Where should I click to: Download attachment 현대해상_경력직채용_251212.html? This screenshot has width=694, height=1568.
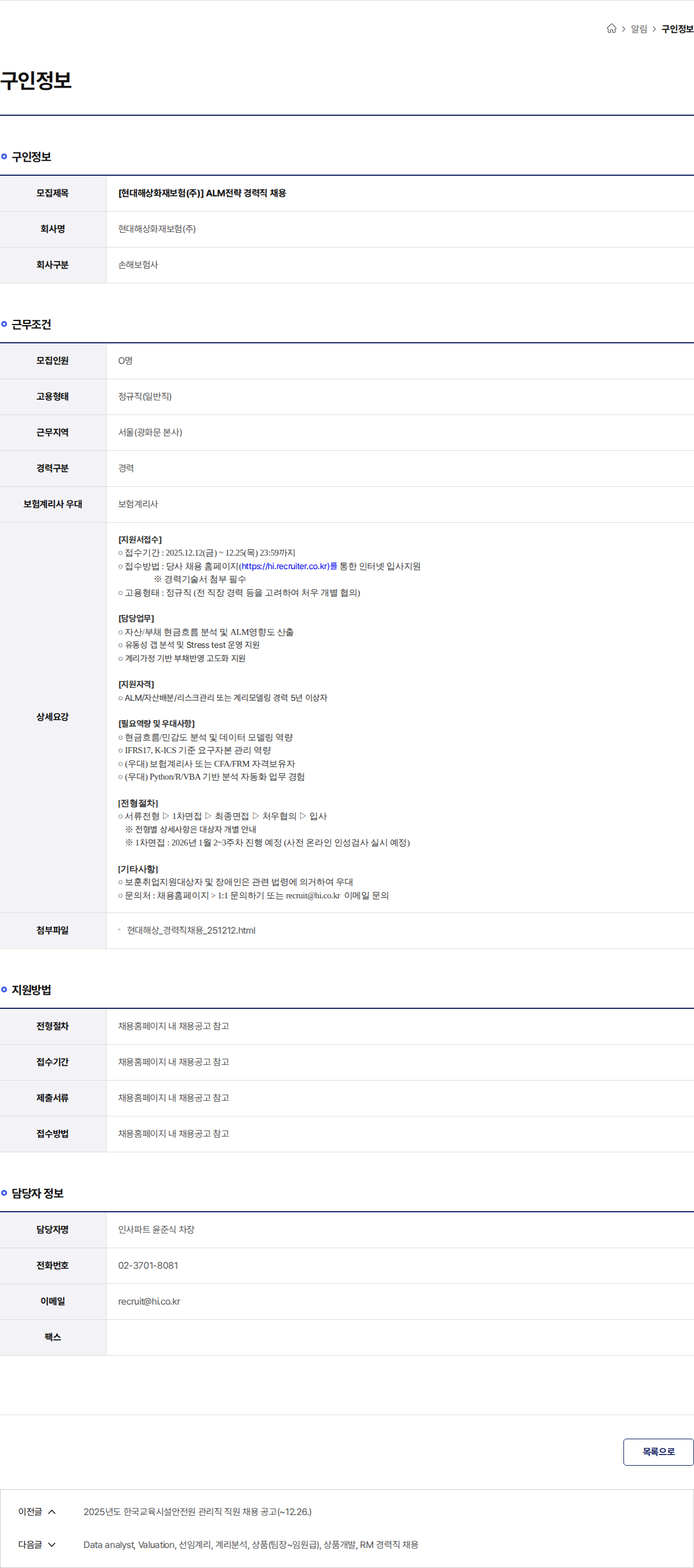click(x=191, y=930)
